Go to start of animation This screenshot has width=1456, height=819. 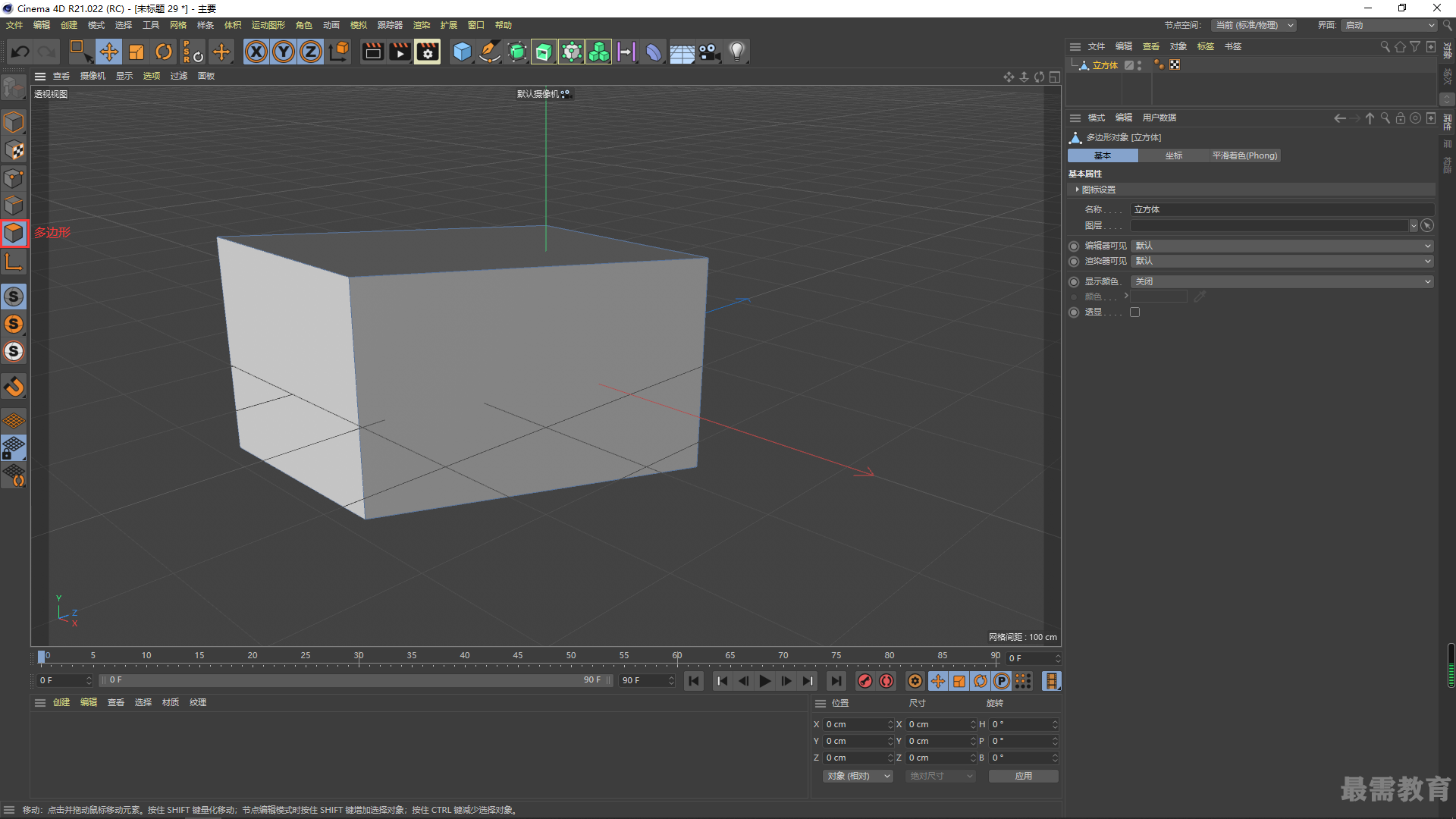[693, 681]
